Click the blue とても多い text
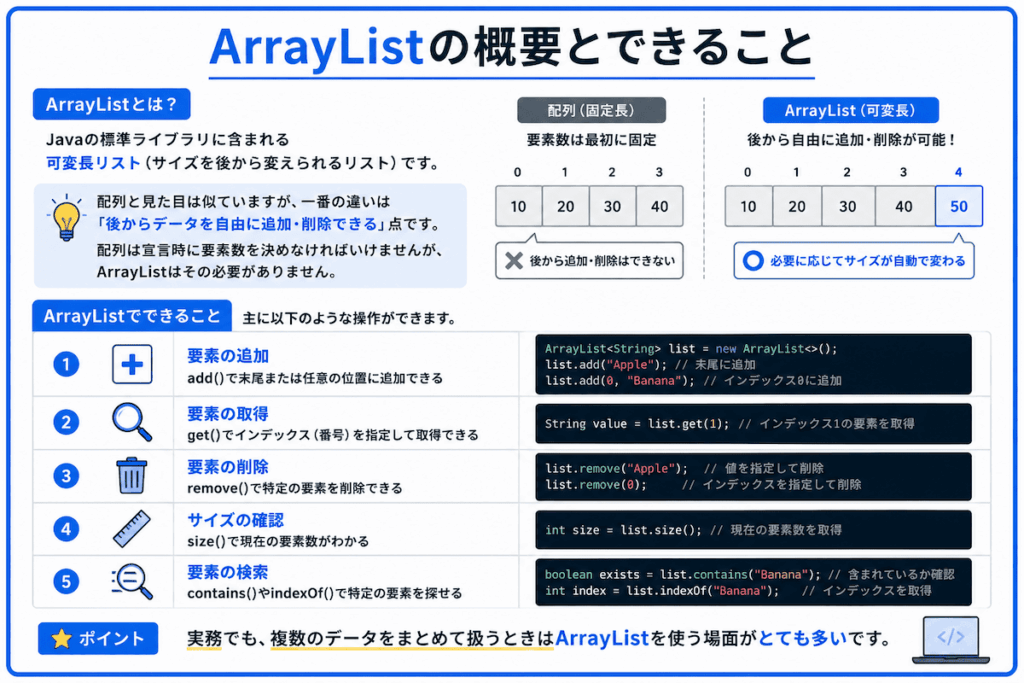 click(x=802, y=638)
